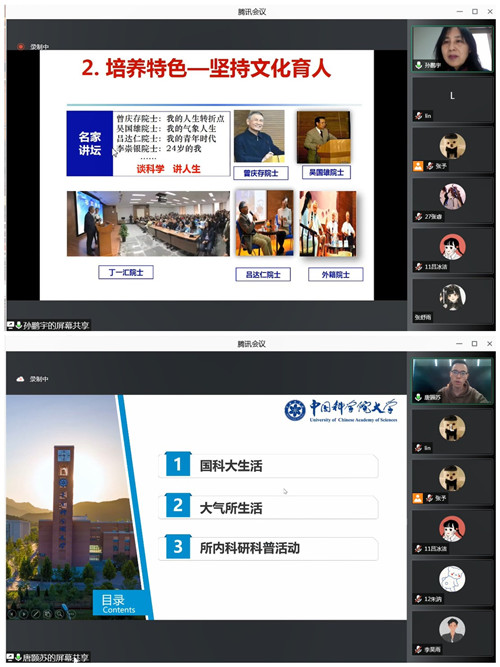This screenshot has width=500, height=667.
Task: Click the 所内科研科普活动 entry
Action: point(269,548)
